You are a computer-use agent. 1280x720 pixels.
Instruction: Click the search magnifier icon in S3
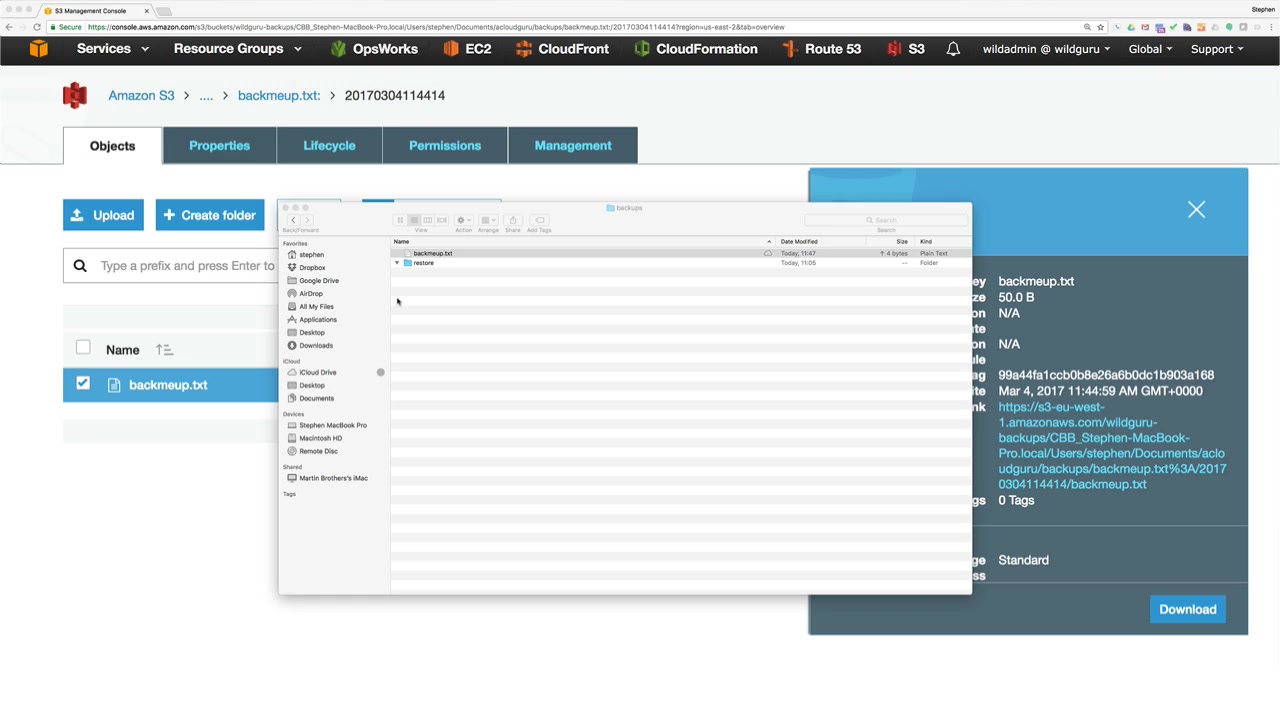click(80, 266)
